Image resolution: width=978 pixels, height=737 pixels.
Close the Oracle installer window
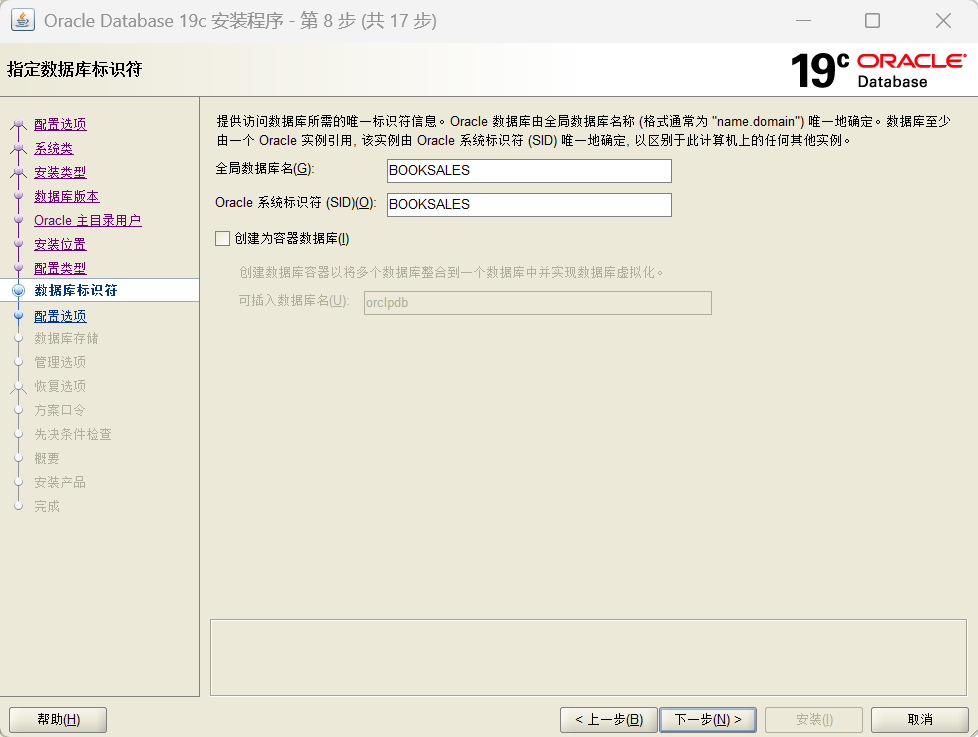(943, 21)
